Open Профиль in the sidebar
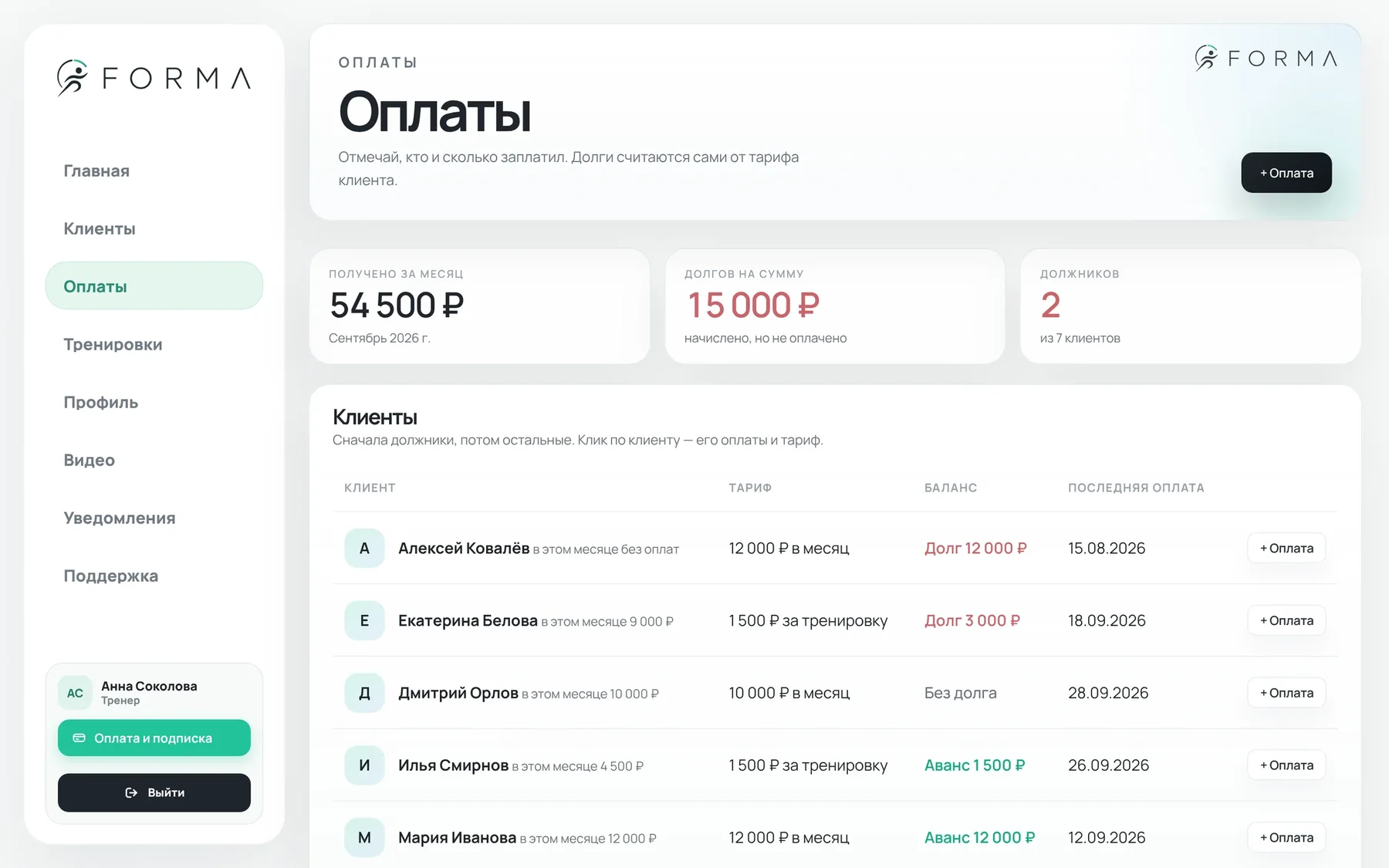Image resolution: width=1389 pixels, height=868 pixels. tap(154, 402)
